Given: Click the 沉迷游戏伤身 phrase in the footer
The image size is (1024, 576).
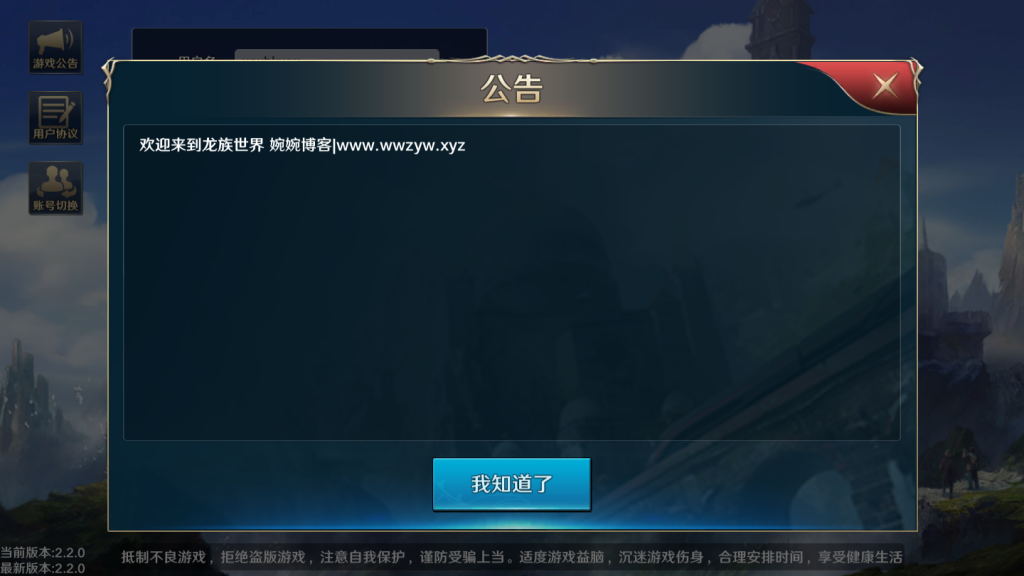Looking at the screenshot, I should [661, 557].
